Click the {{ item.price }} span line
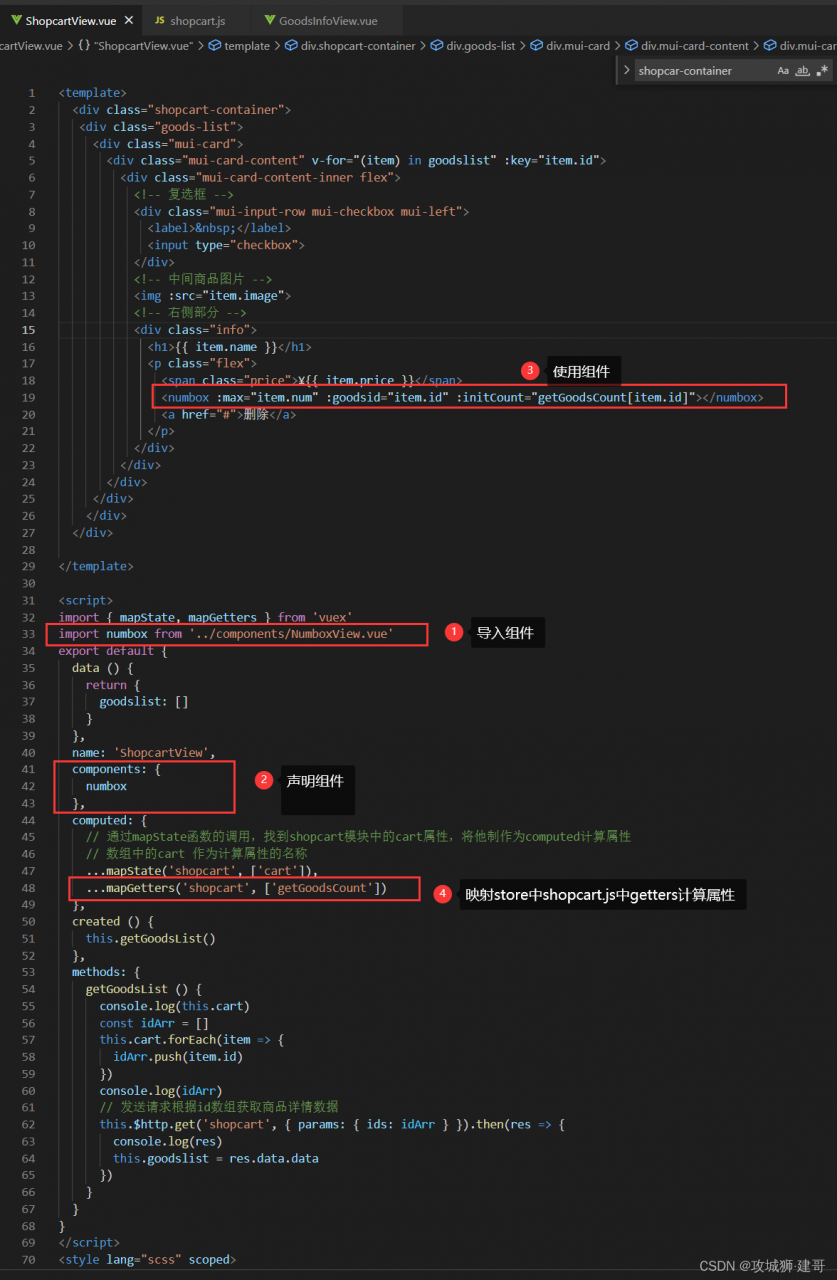Viewport: 837px width, 1280px height. point(311,381)
